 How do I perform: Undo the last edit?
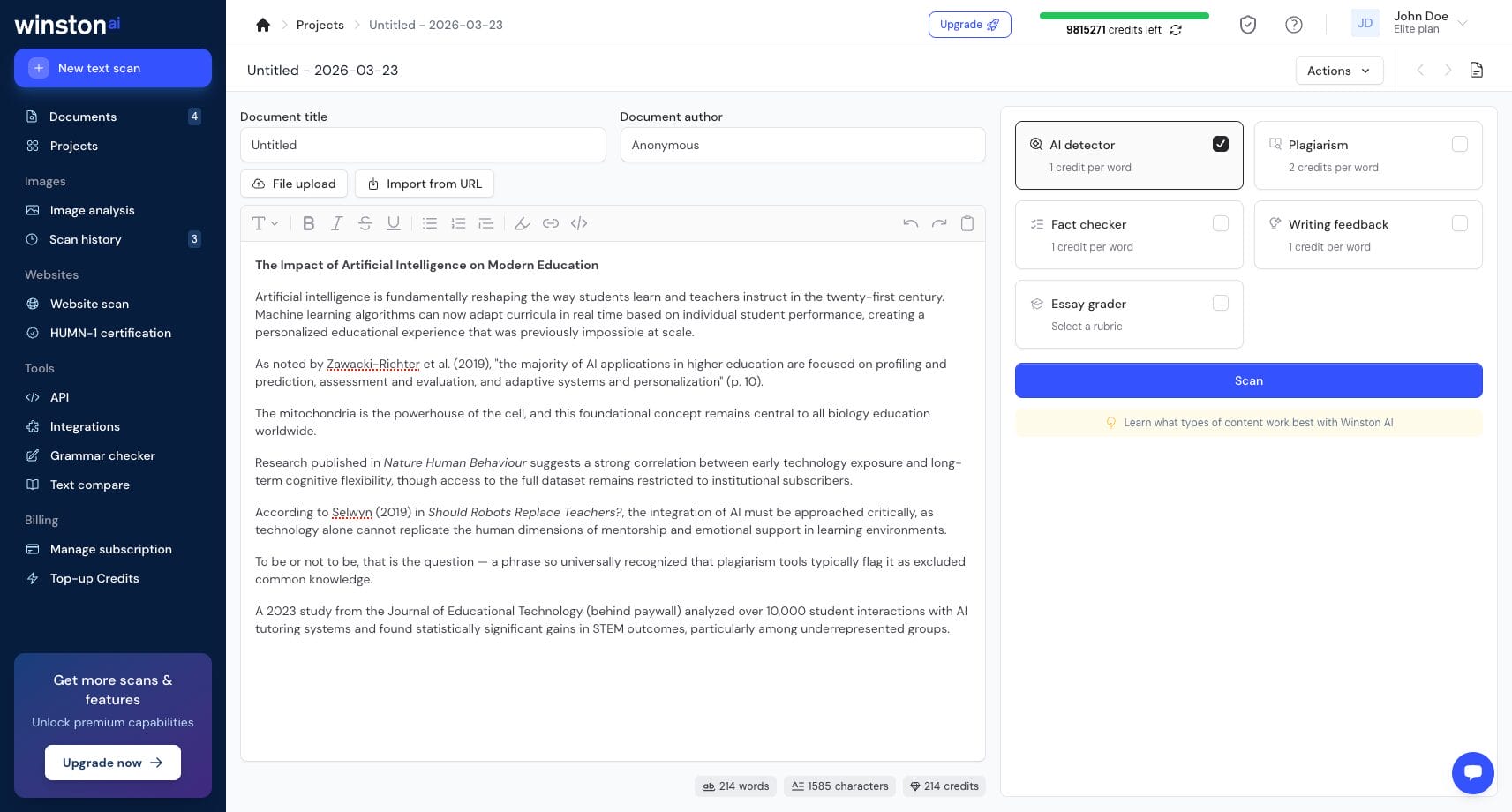click(x=911, y=223)
